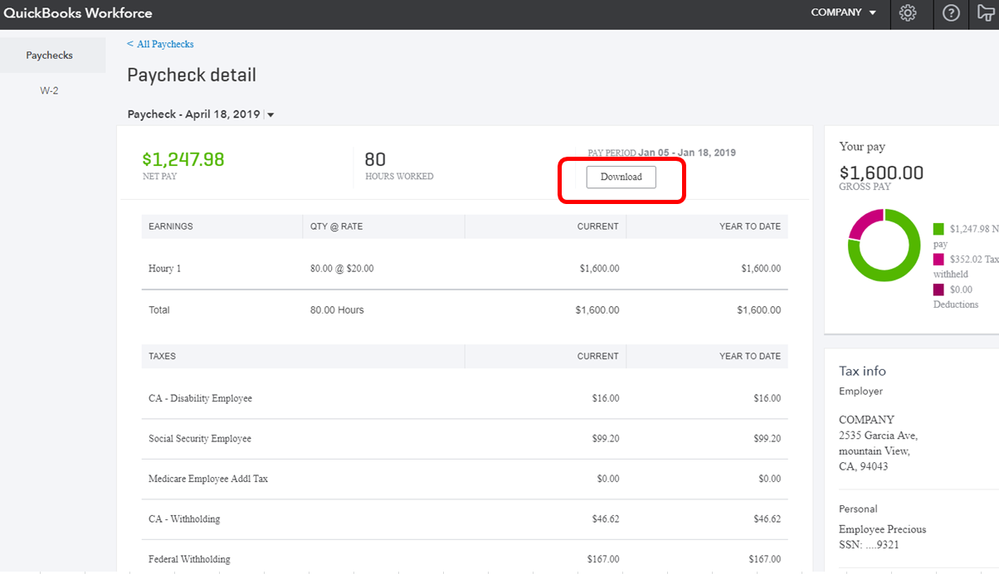Select the Paychecks sidebar tab
Image resolution: width=999 pixels, height=574 pixels.
click(x=50, y=55)
